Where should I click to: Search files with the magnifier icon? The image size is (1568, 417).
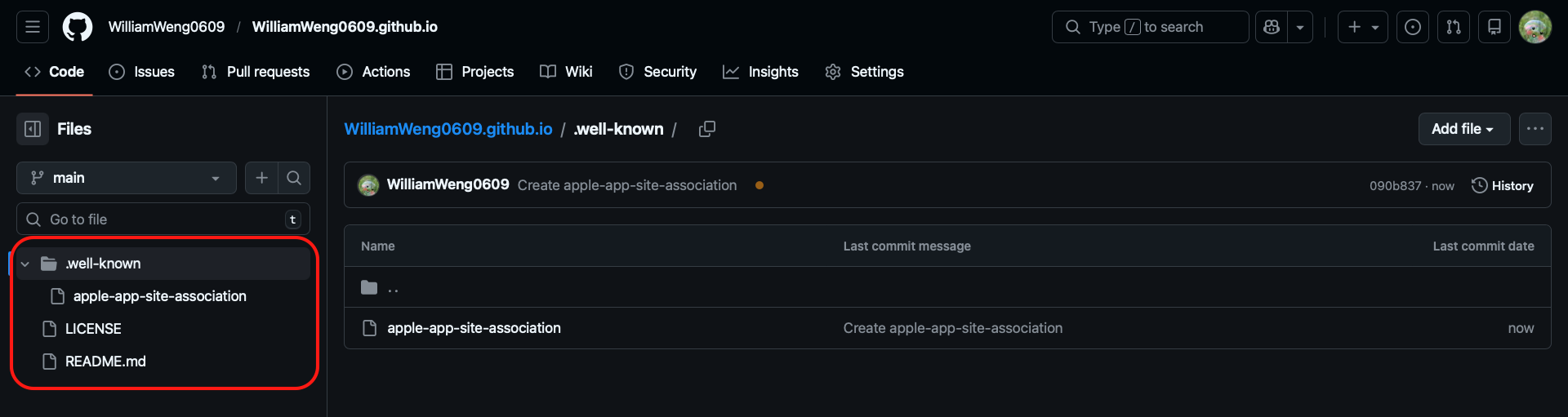[x=294, y=178]
